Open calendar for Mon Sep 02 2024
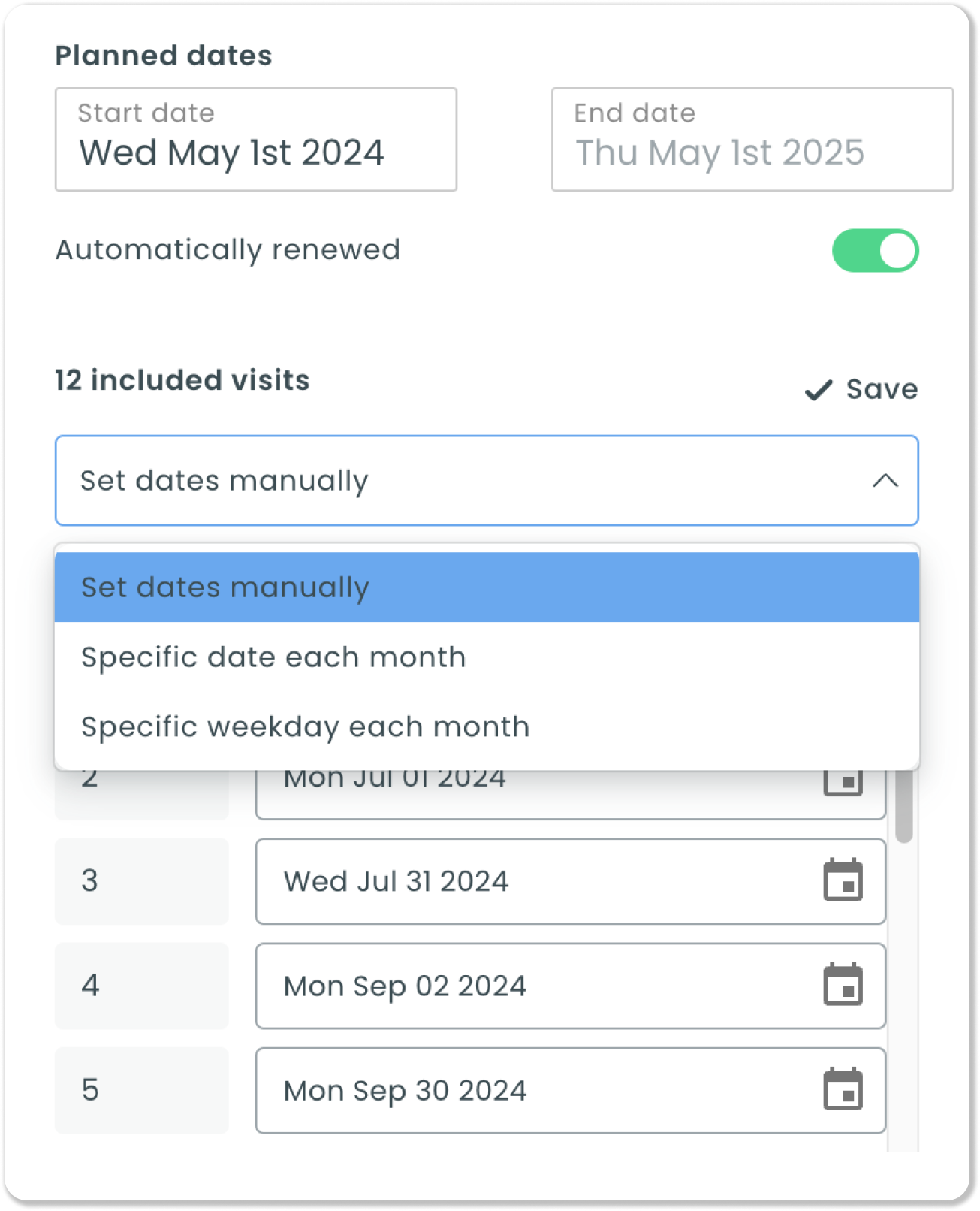Image resolution: width=980 pixels, height=1211 pixels. tap(843, 984)
